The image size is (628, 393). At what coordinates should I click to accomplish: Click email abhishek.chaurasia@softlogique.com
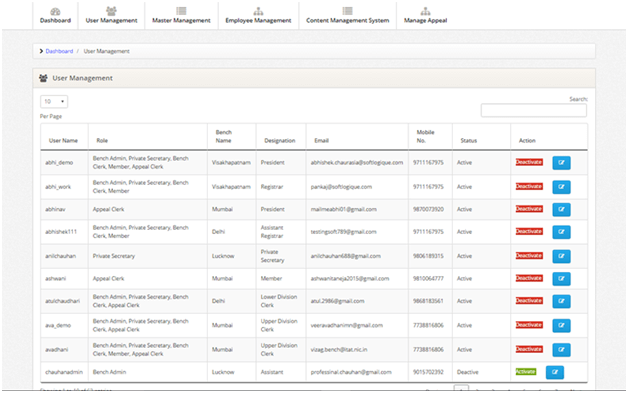tap(357, 163)
